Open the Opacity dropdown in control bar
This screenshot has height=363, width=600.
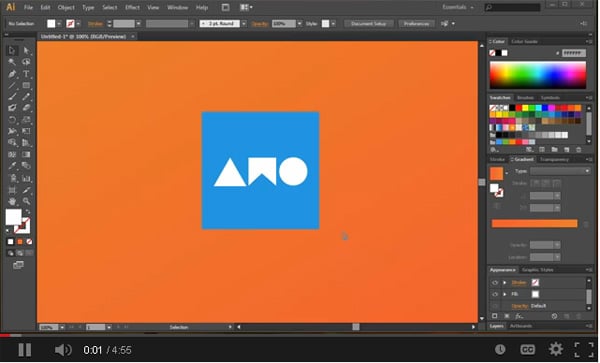pyautogui.click(x=300, y=24)
